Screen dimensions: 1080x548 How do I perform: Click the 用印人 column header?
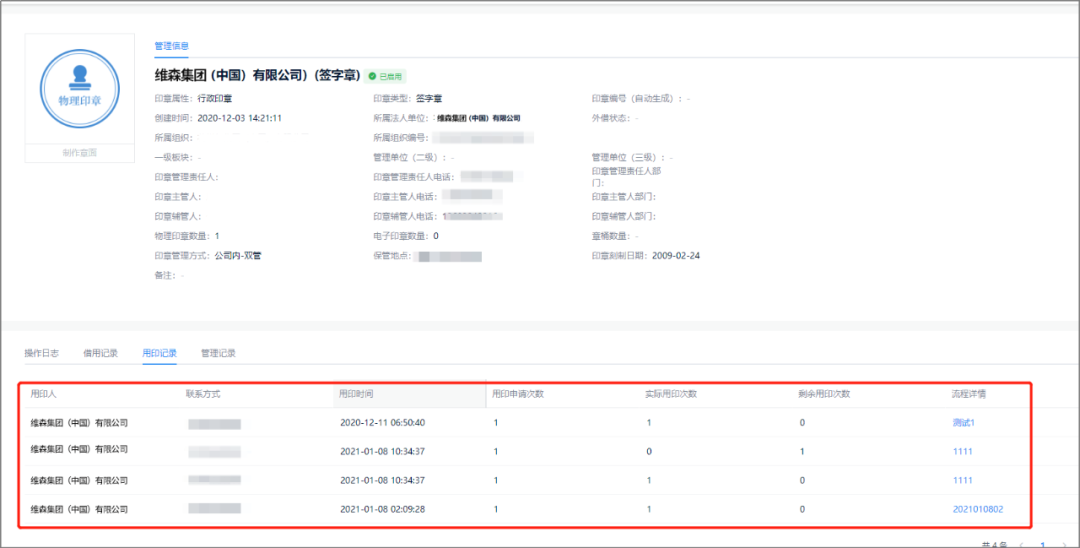43,394
